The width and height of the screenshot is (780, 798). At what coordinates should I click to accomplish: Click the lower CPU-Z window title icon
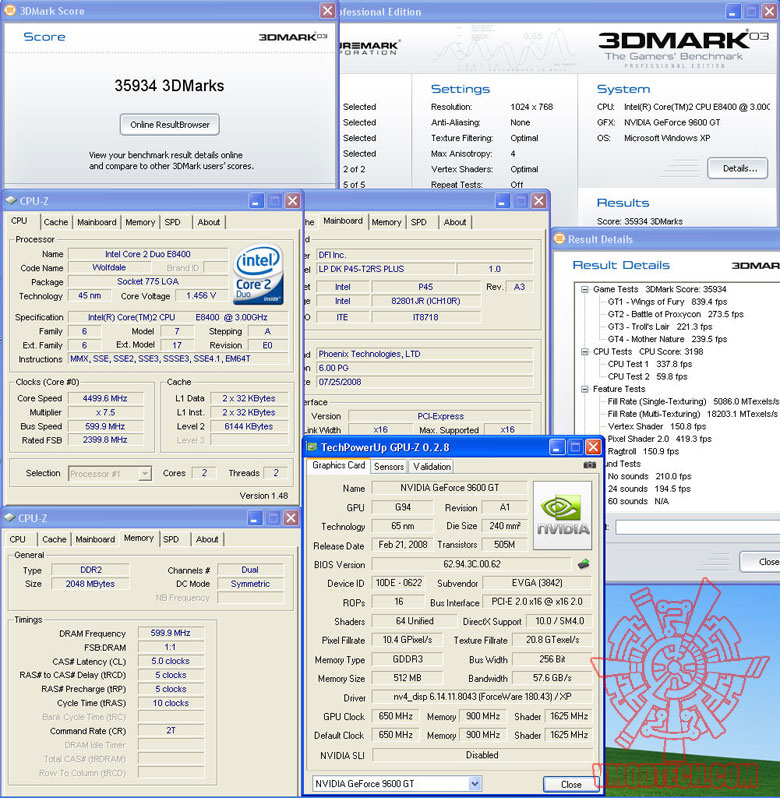point(10,518)
